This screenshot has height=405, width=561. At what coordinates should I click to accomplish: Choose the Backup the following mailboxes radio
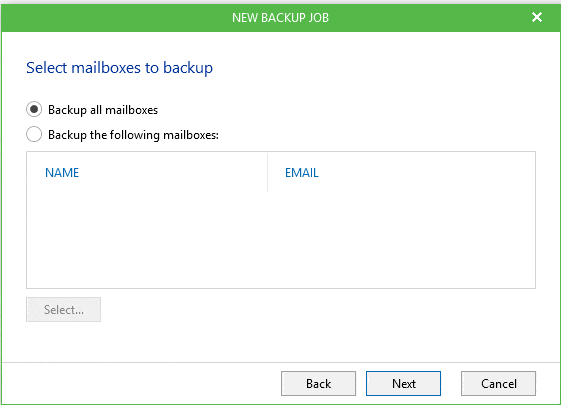[x=34, y=134]
